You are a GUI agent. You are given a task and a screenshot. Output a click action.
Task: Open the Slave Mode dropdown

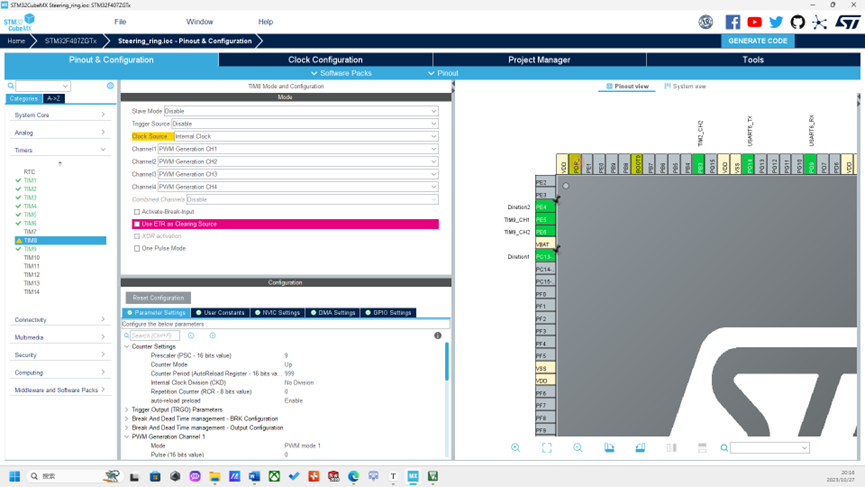tap(301, 111)
